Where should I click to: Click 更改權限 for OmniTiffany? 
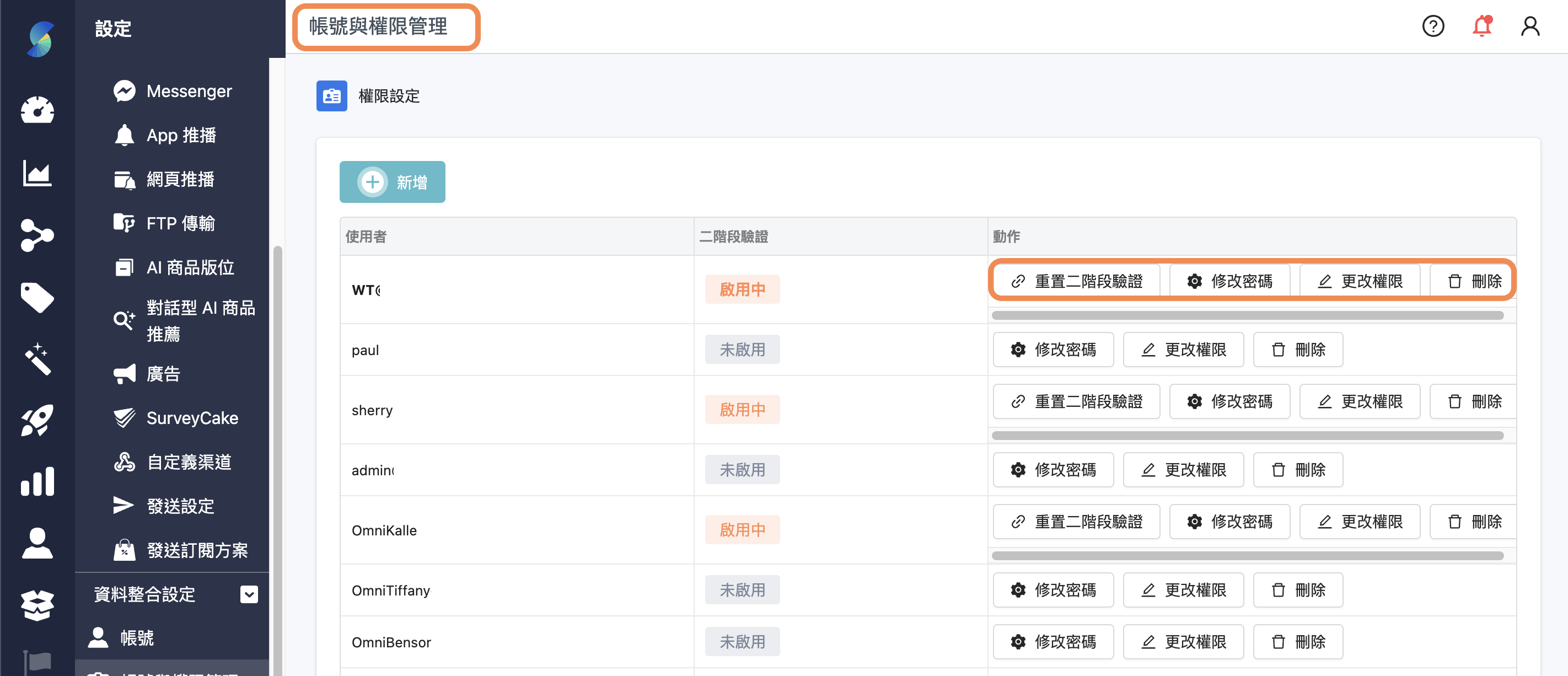1183,589
